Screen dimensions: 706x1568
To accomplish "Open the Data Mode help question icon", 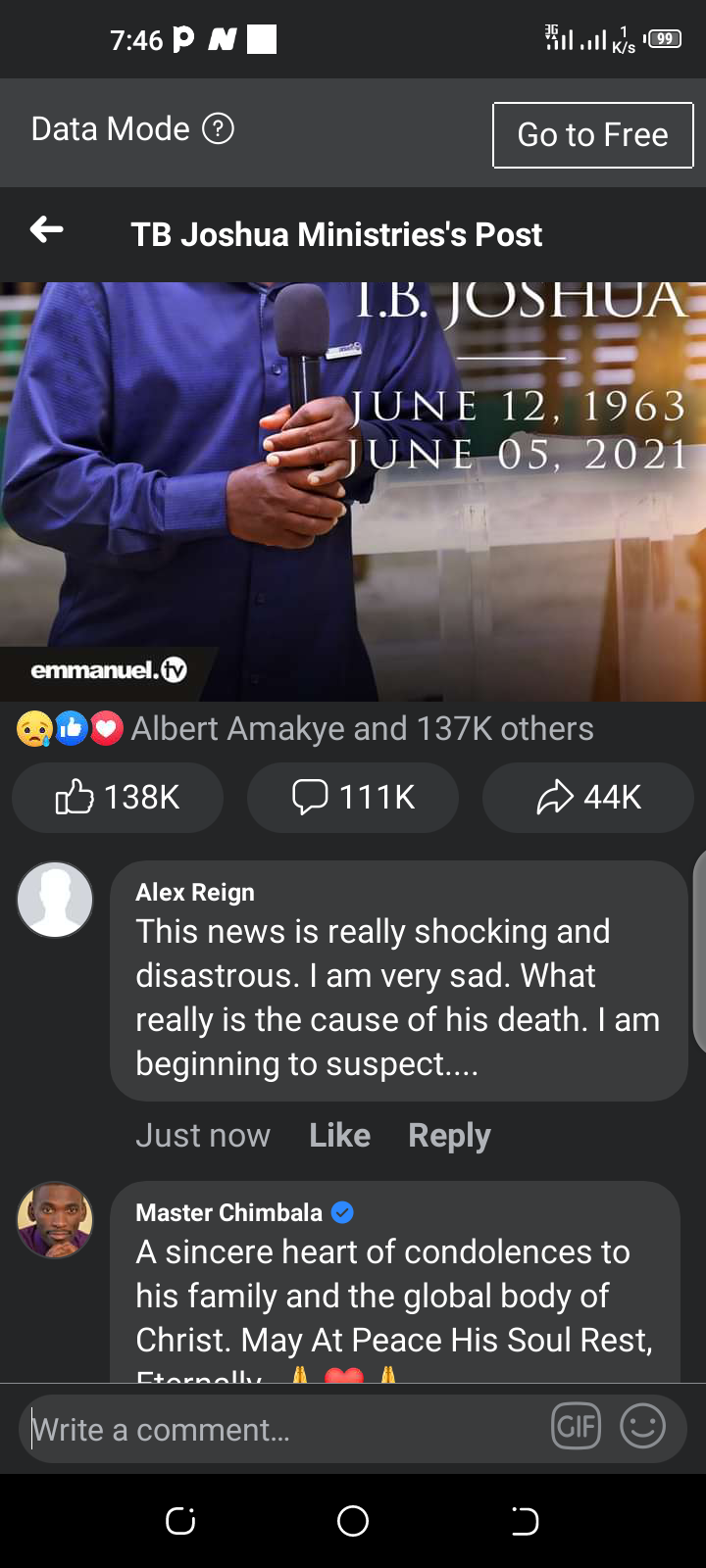I will click(x=218, y=128).
